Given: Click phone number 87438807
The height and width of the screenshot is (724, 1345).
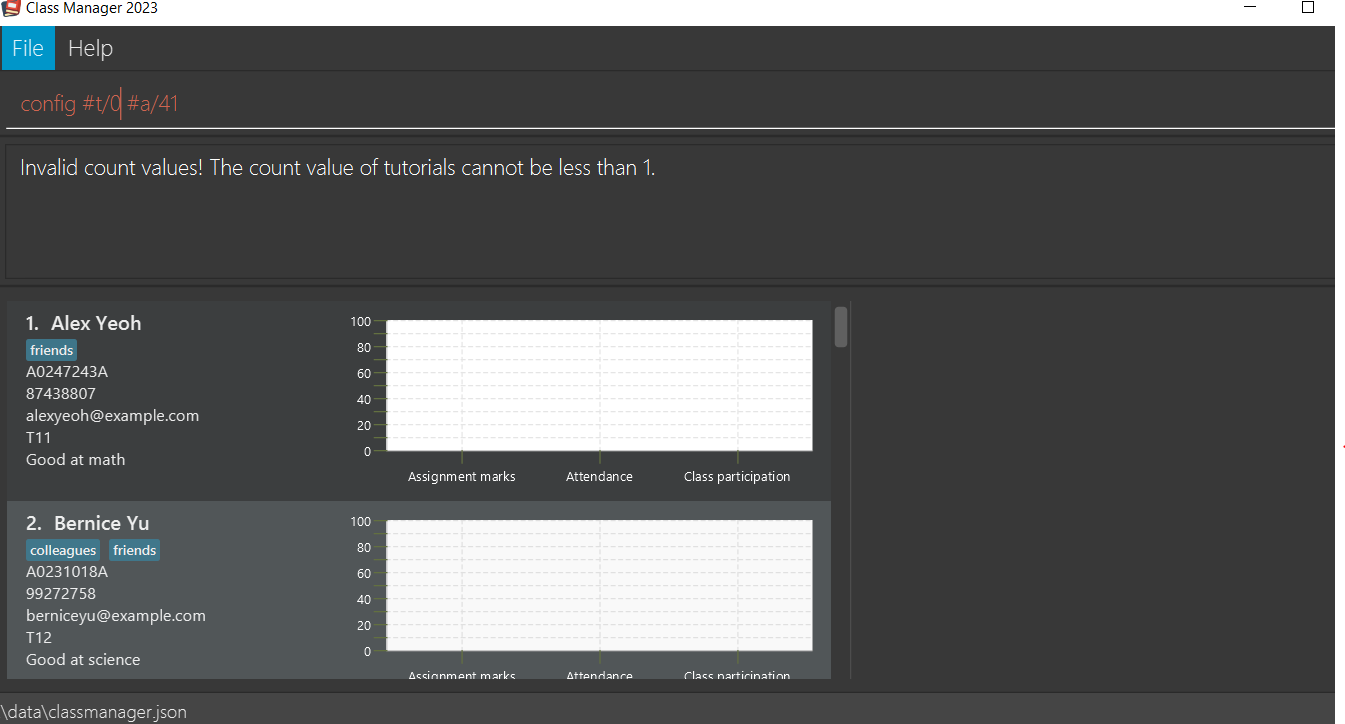Looking at the screenshot, I should 61,394.
